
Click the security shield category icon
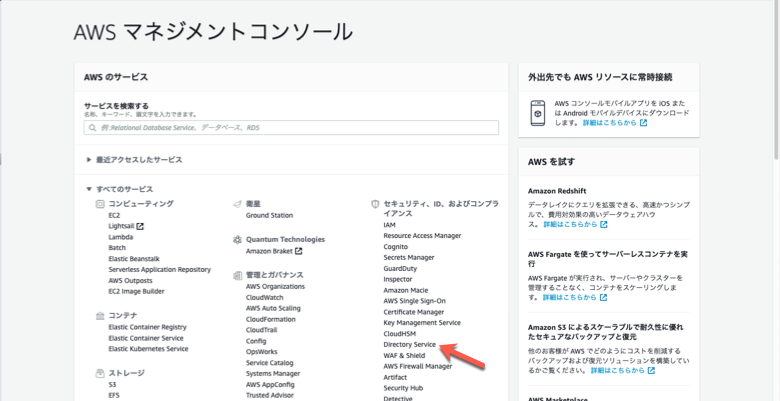coord(375,203)
